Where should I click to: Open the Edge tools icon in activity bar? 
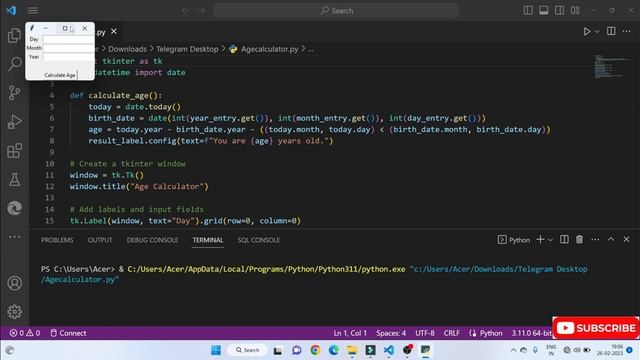(14, 208)
